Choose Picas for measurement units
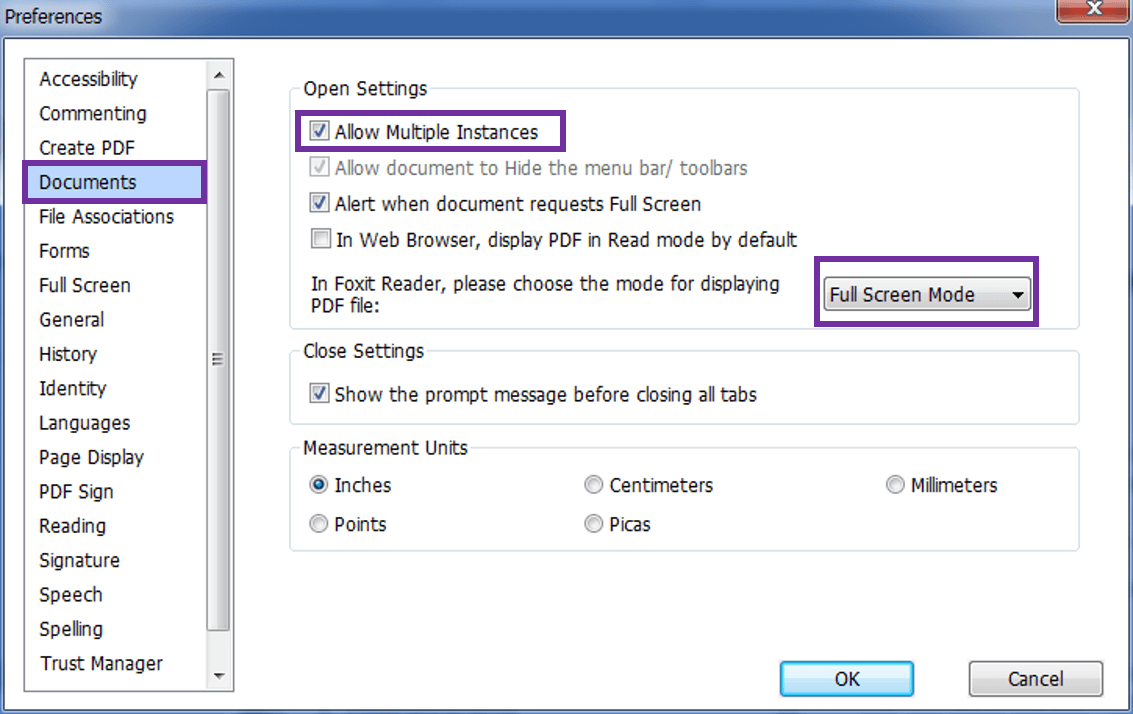Image resolution: width=1133 pixels, height=714 pixels. click(593, 523)
